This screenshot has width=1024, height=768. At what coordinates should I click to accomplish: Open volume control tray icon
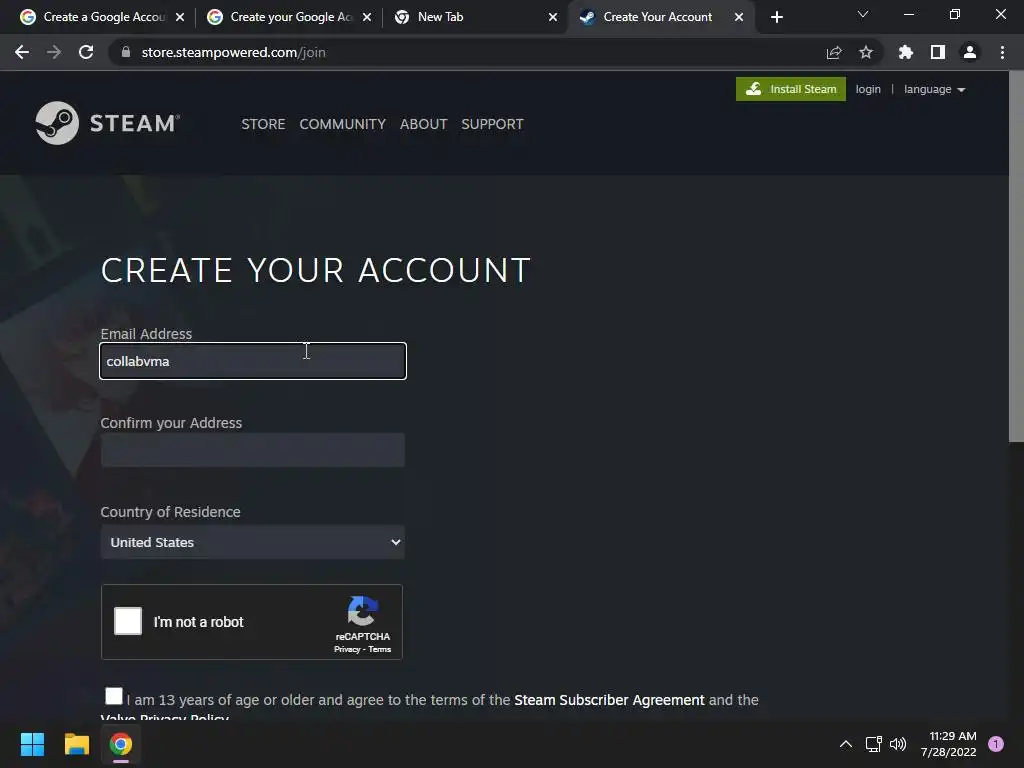[899, 744]
